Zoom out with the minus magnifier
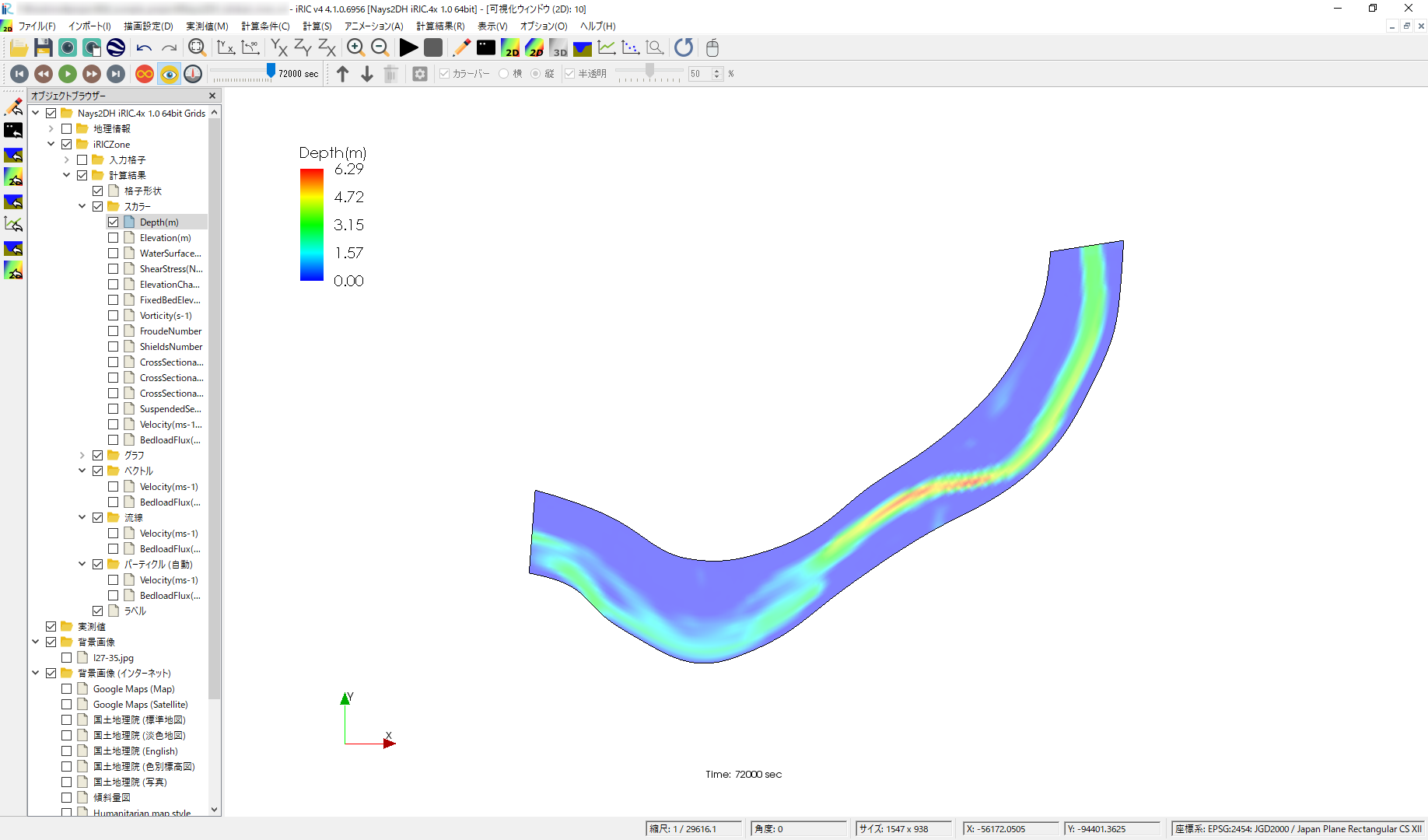The image size is (1428, 840). tap(380, 48)
